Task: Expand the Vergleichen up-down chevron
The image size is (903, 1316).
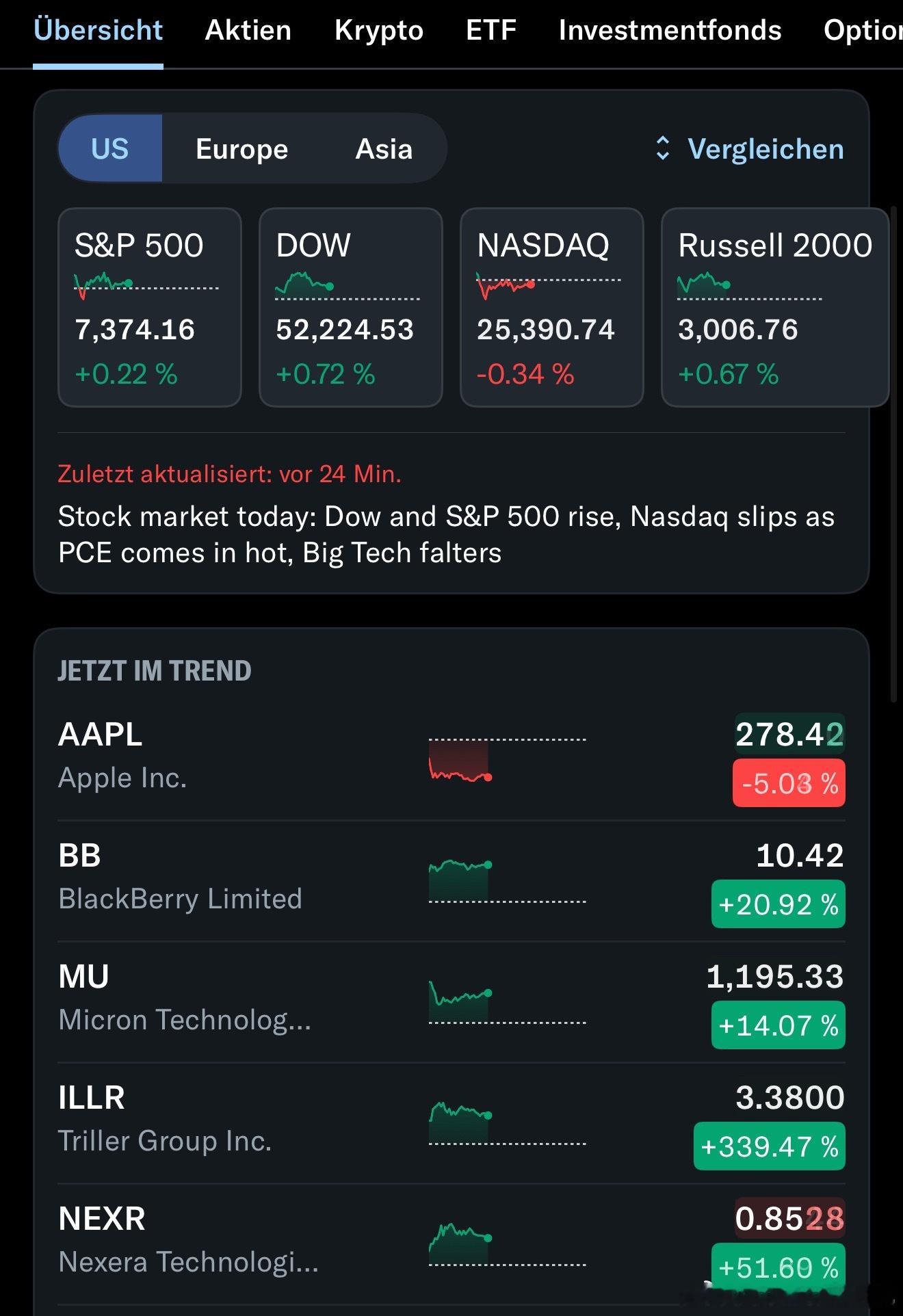Action: [662, 148]
